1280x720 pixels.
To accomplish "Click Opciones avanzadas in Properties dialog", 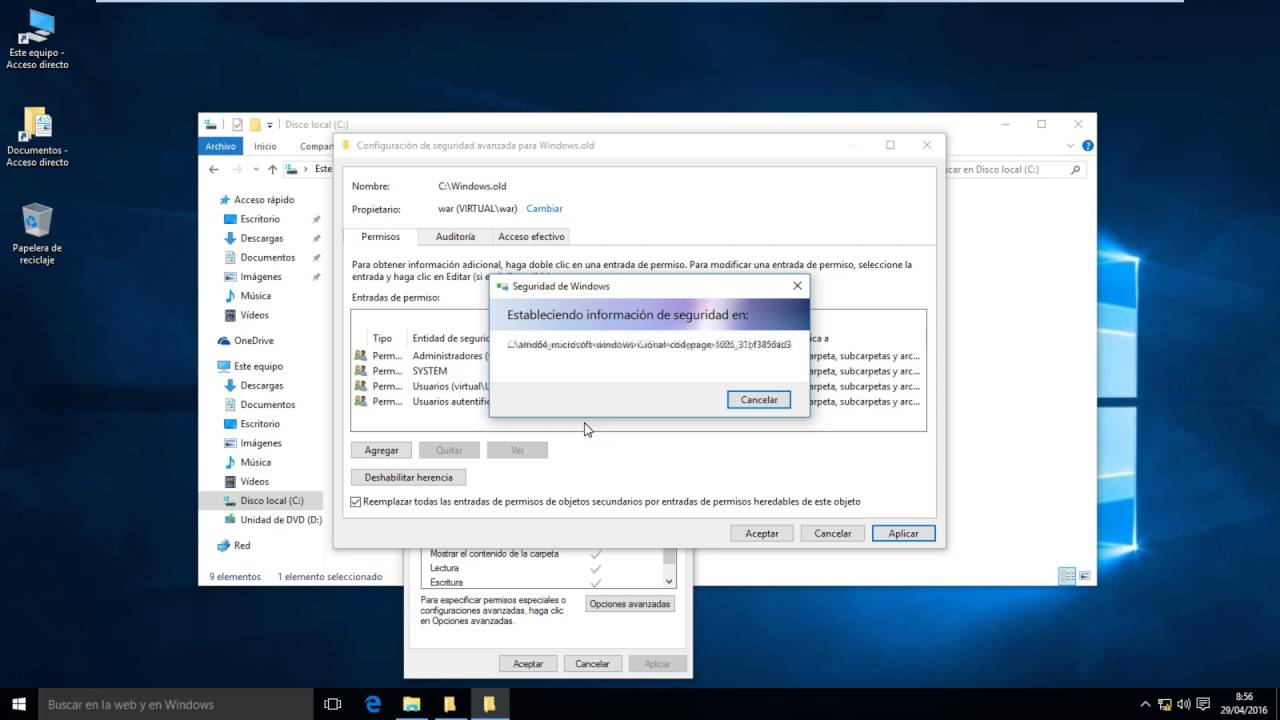I will 630,604.
